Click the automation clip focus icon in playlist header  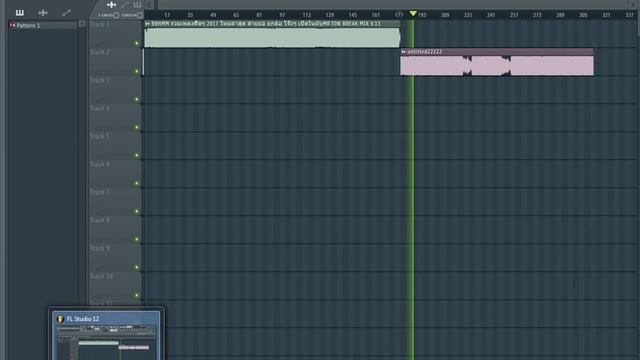point(125,4)
